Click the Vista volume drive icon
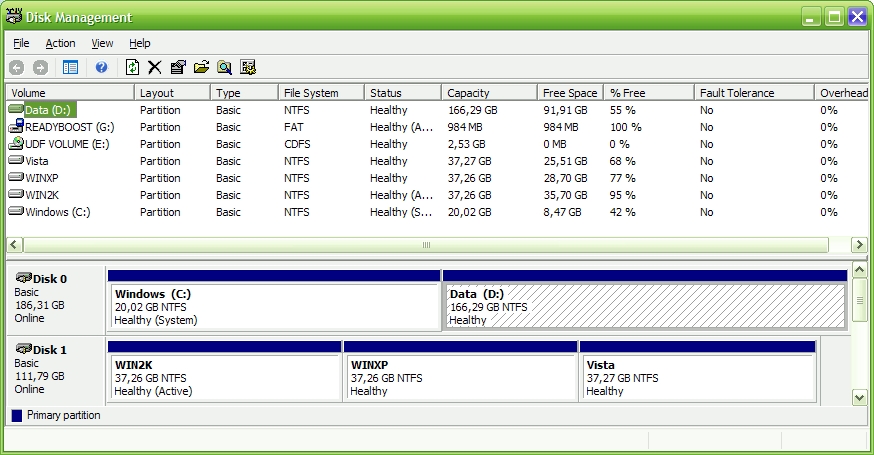This screenshot has width=874, height=455. 16,161
